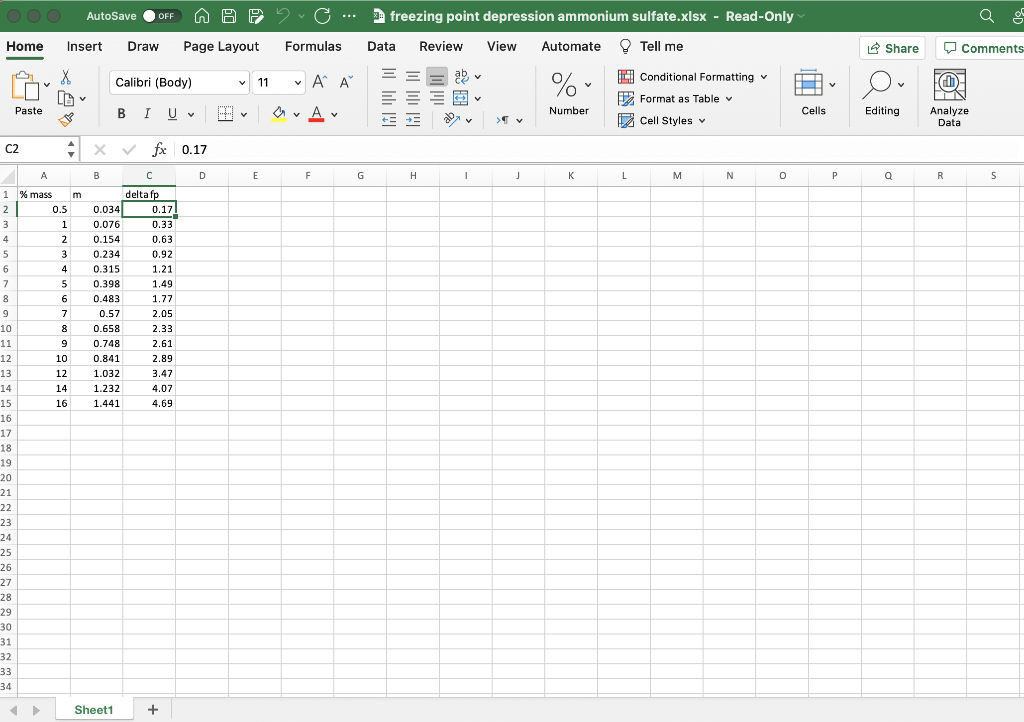
Task: Open the Conditional Formatting menu
Action: (693, 76)
